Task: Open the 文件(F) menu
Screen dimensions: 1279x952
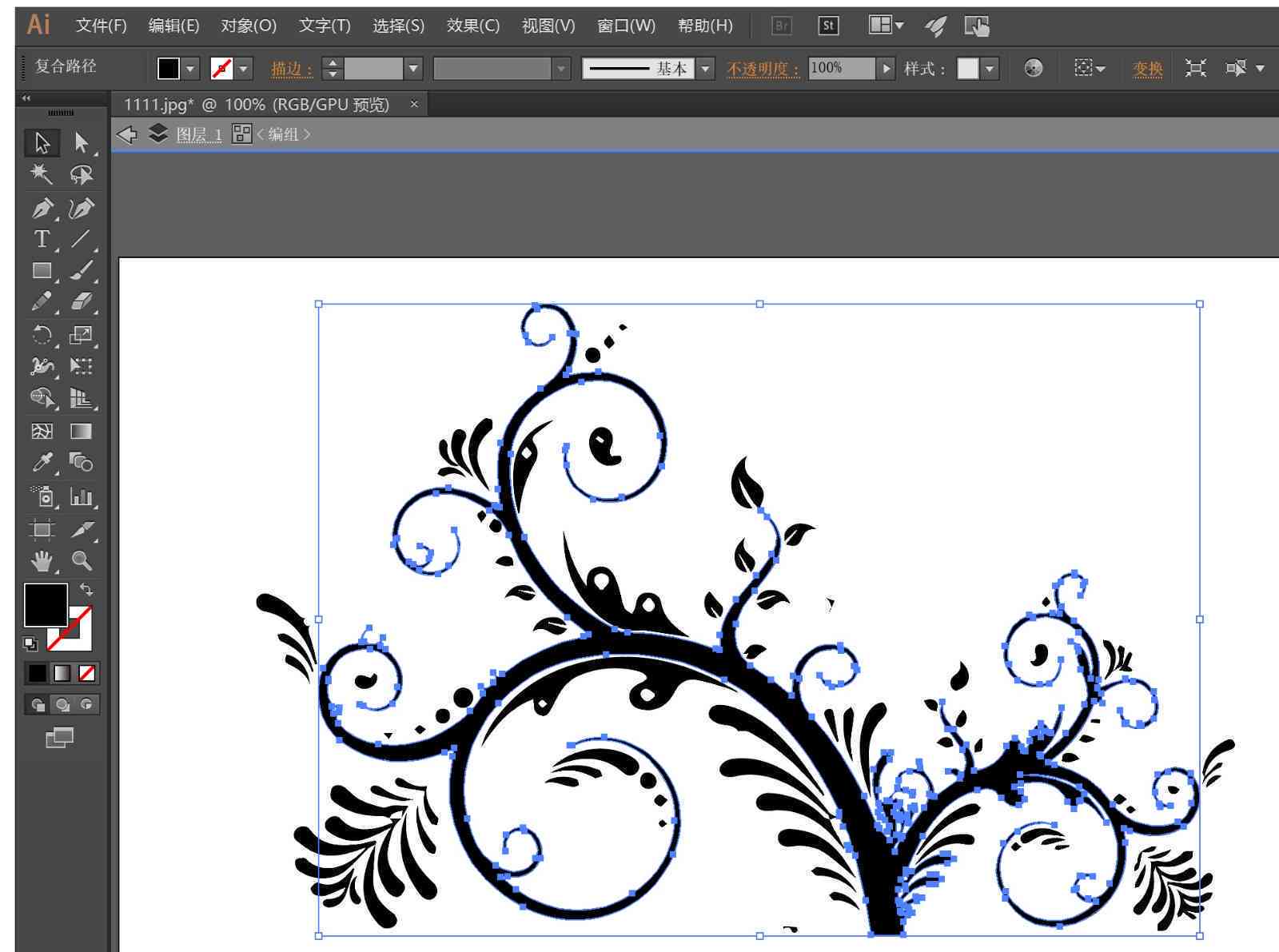Action: pyautogui.click(x=102, y=26)
